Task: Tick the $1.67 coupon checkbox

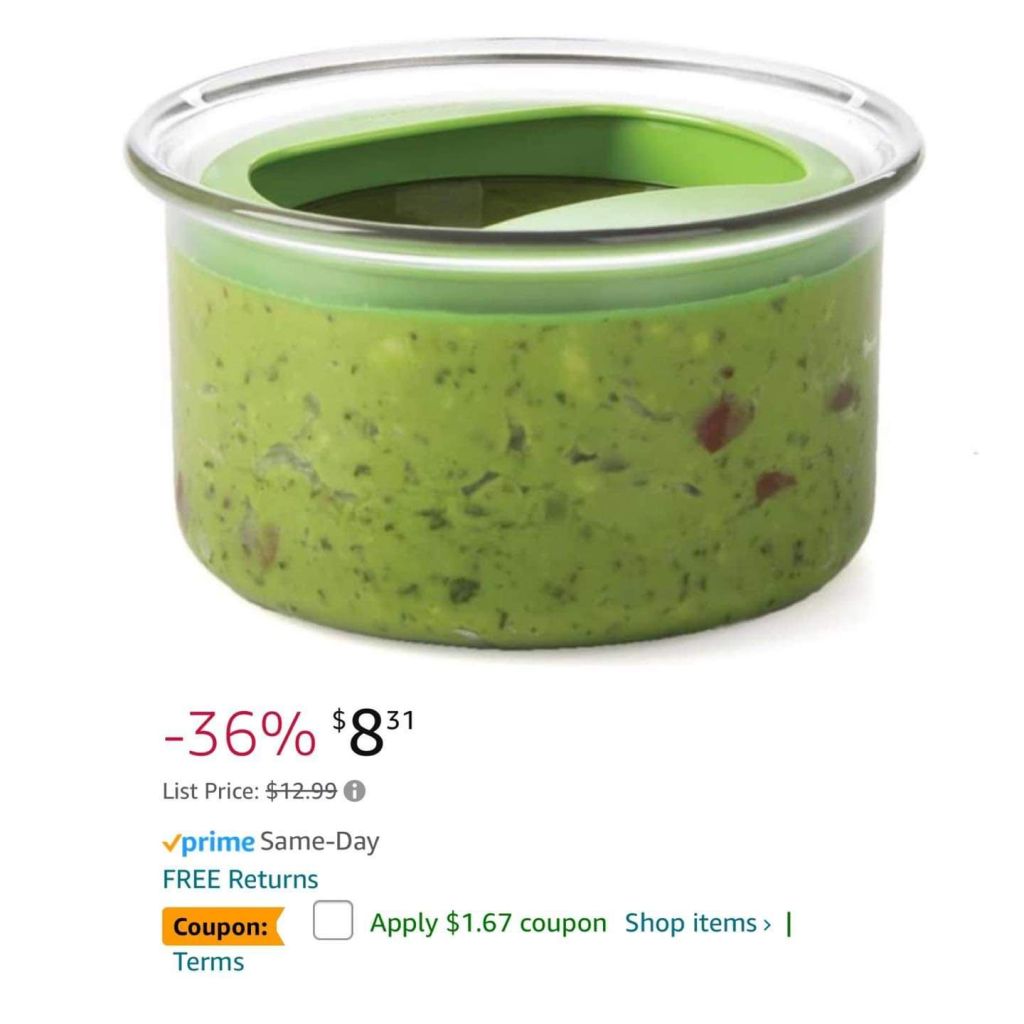Action: (x=333, y=920)
